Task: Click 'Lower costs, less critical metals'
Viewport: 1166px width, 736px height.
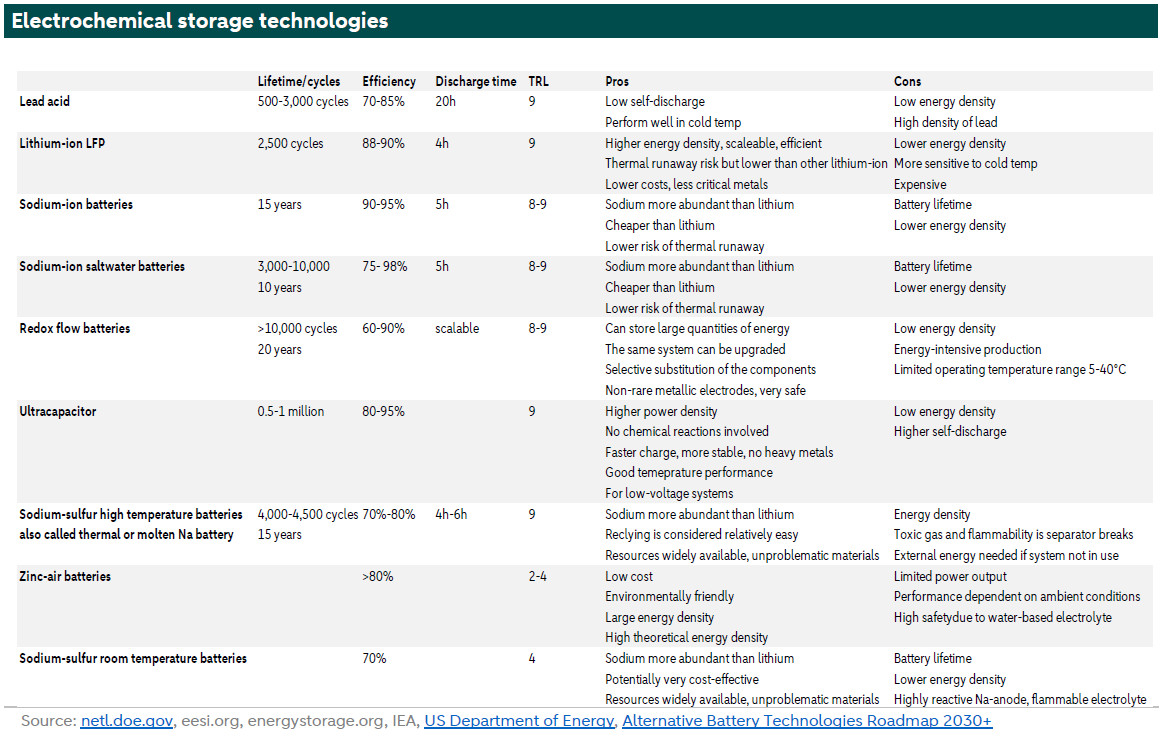Action: point(686,184)
